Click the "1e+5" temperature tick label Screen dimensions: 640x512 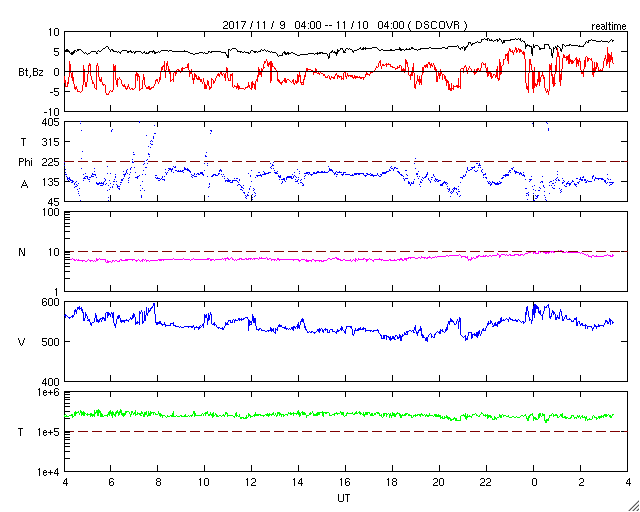pyautogui.click(x=49, y=432)
